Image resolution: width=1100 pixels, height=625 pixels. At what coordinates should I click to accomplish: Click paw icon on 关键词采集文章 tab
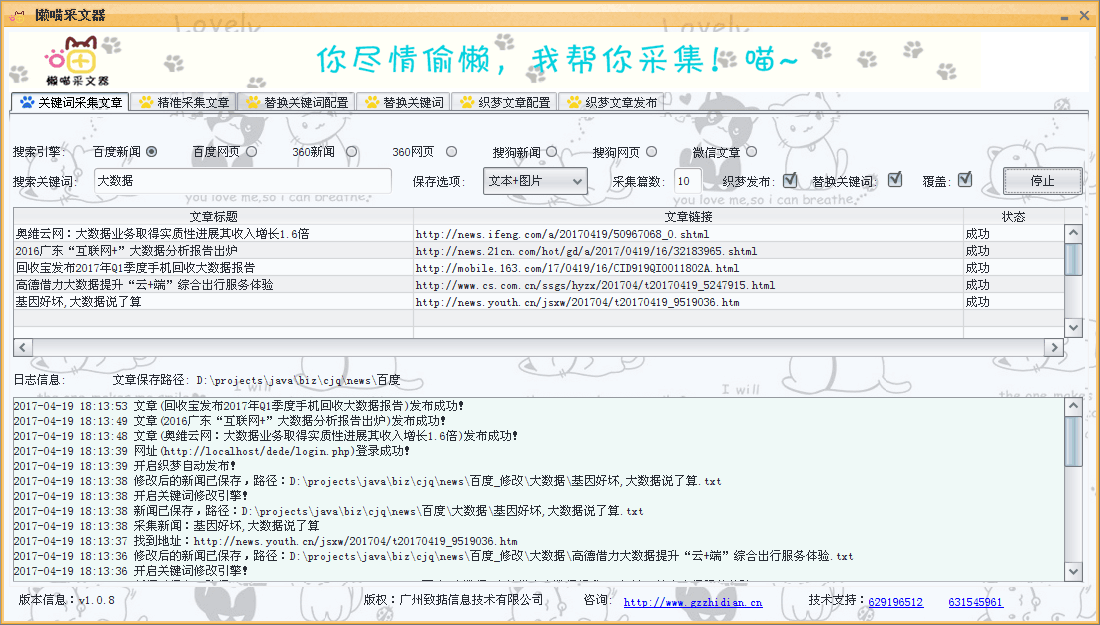pos(27,102)
